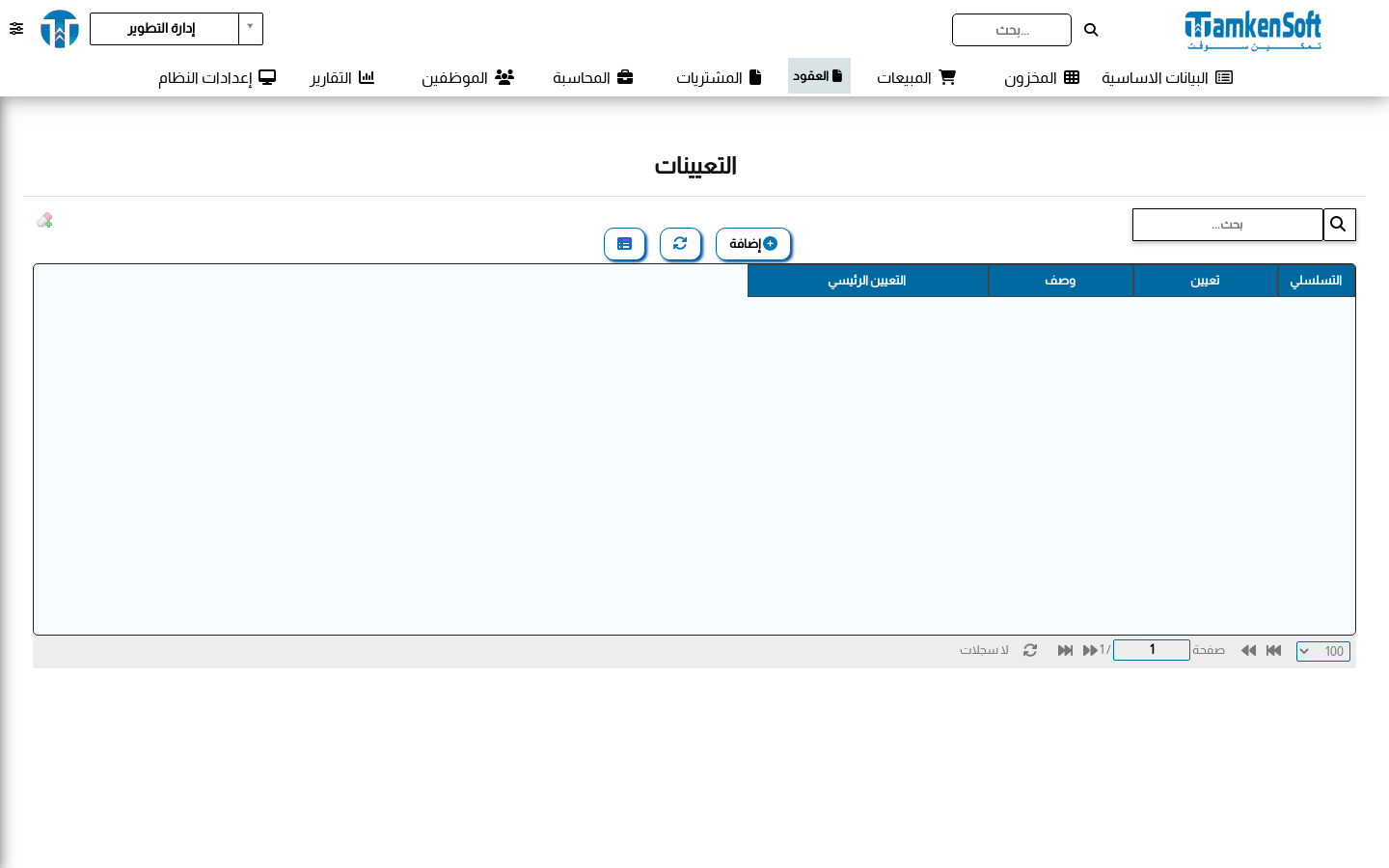Open the 100 rows-per-page dropdown
Viewport: 1389px width, 868px height.
click(x=1323, y=651)
